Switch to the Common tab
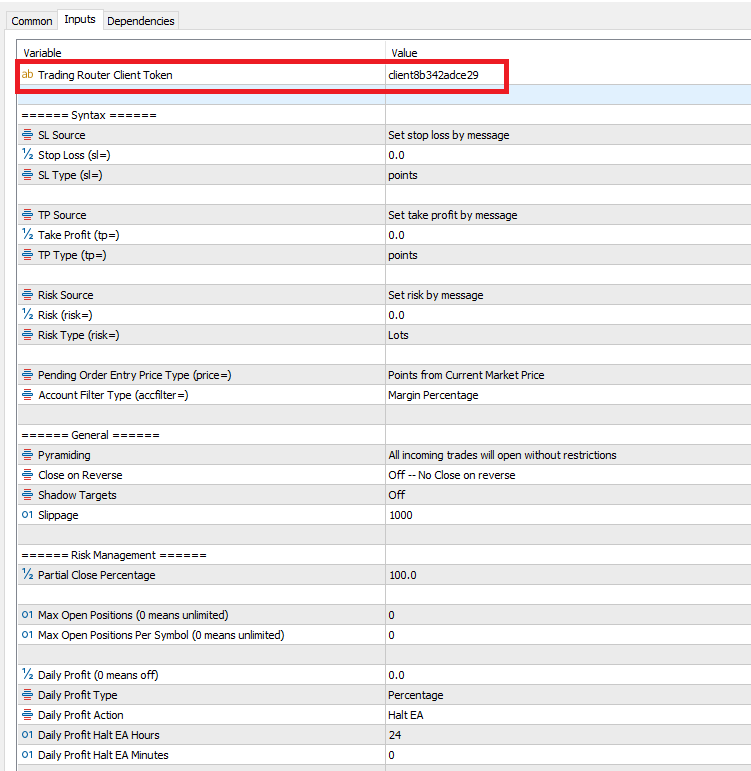The image size is (751, 771). coord(32,20)
